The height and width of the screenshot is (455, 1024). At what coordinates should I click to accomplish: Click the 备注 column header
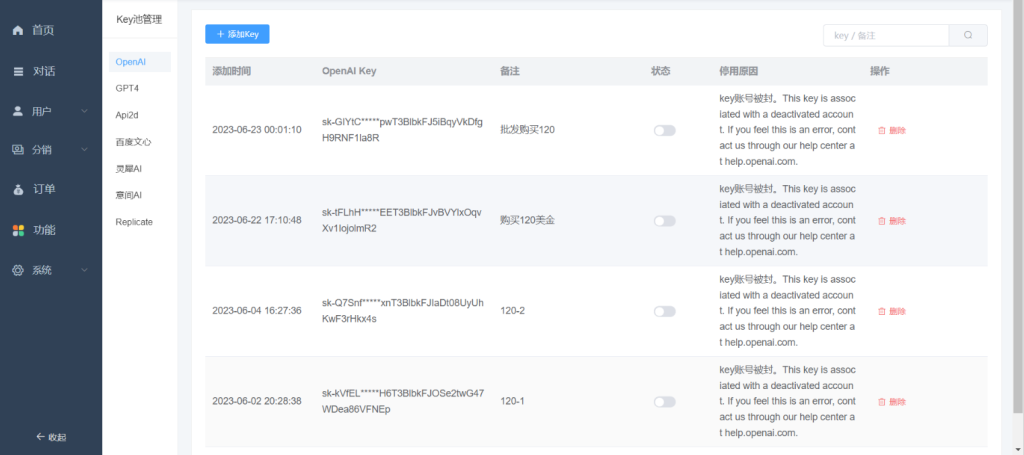pyautogui.click(x=509, y=71)
